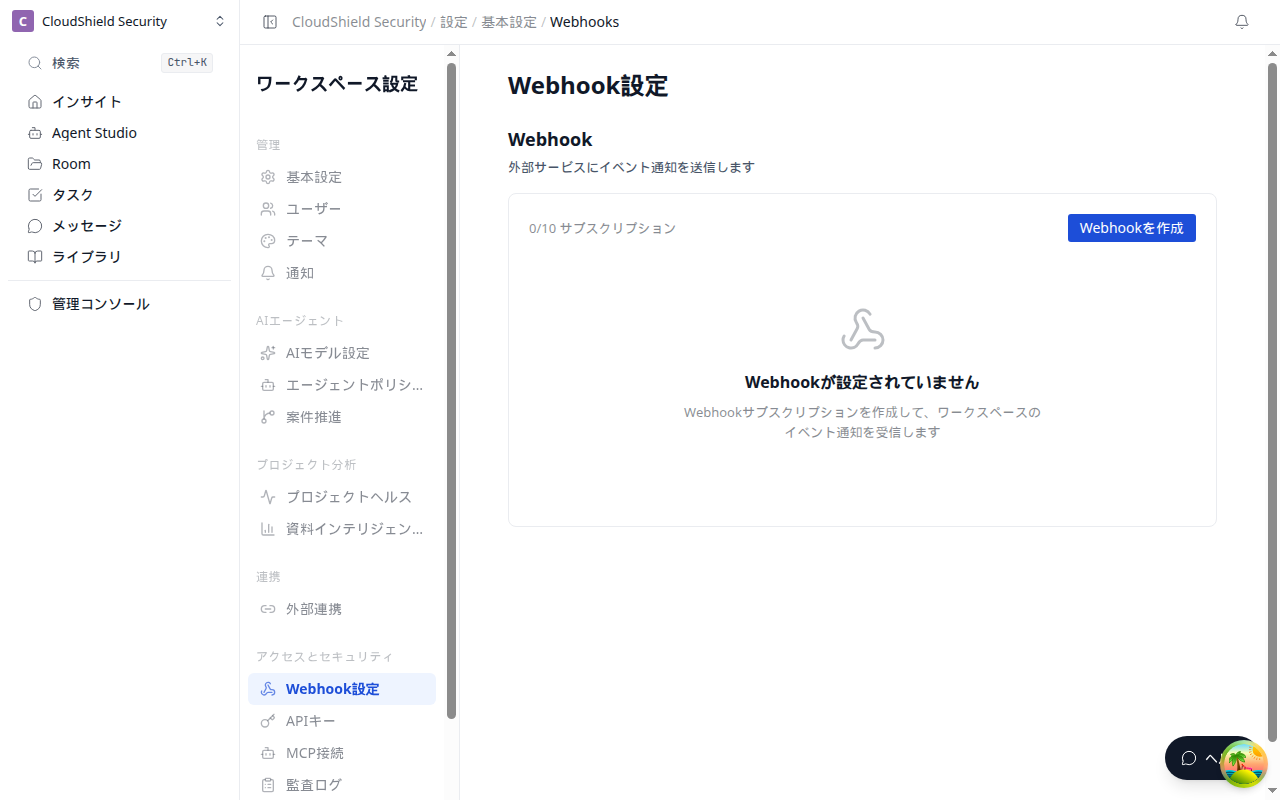Expand the chat widget chevron

[1211, 758]
